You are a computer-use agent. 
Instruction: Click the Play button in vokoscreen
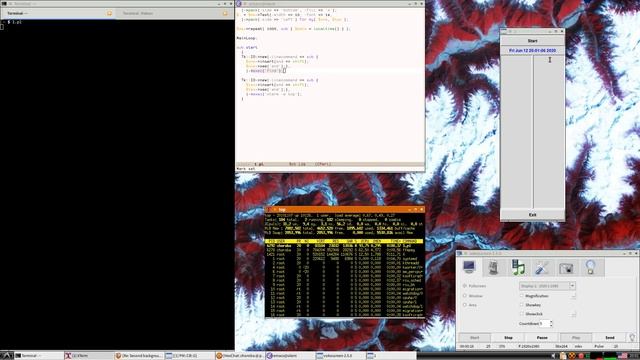[576, 338]
